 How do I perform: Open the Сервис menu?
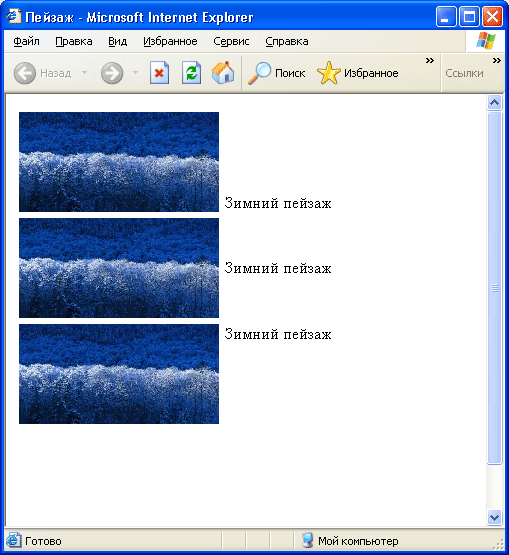pyautogui.click(x=231, y=41)
